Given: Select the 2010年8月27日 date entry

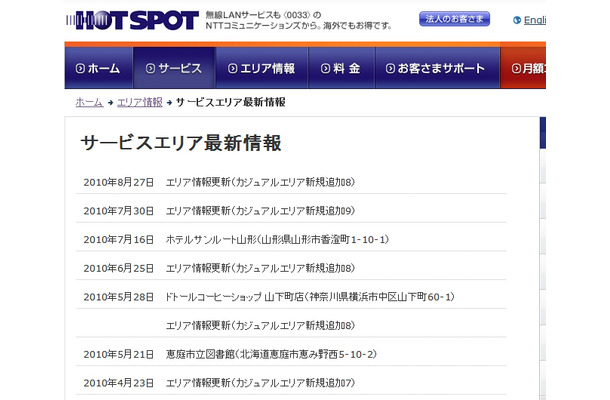Looking at the screenshot, I should click(119, 182).
